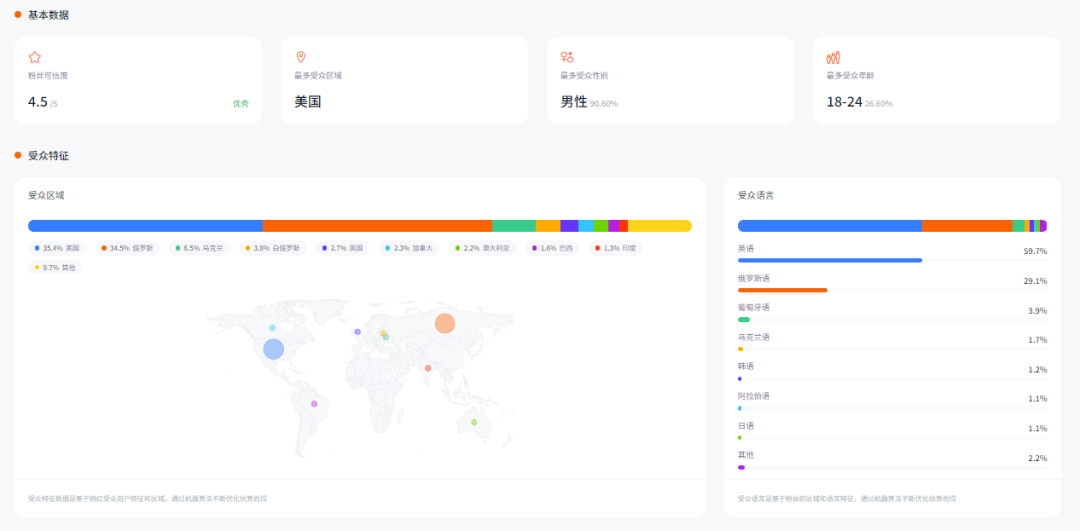Viewport: 1080px width, 531px height.
Task: Click the teal-green segment of the 受众区域 bar
Action: tap(514, 226)
